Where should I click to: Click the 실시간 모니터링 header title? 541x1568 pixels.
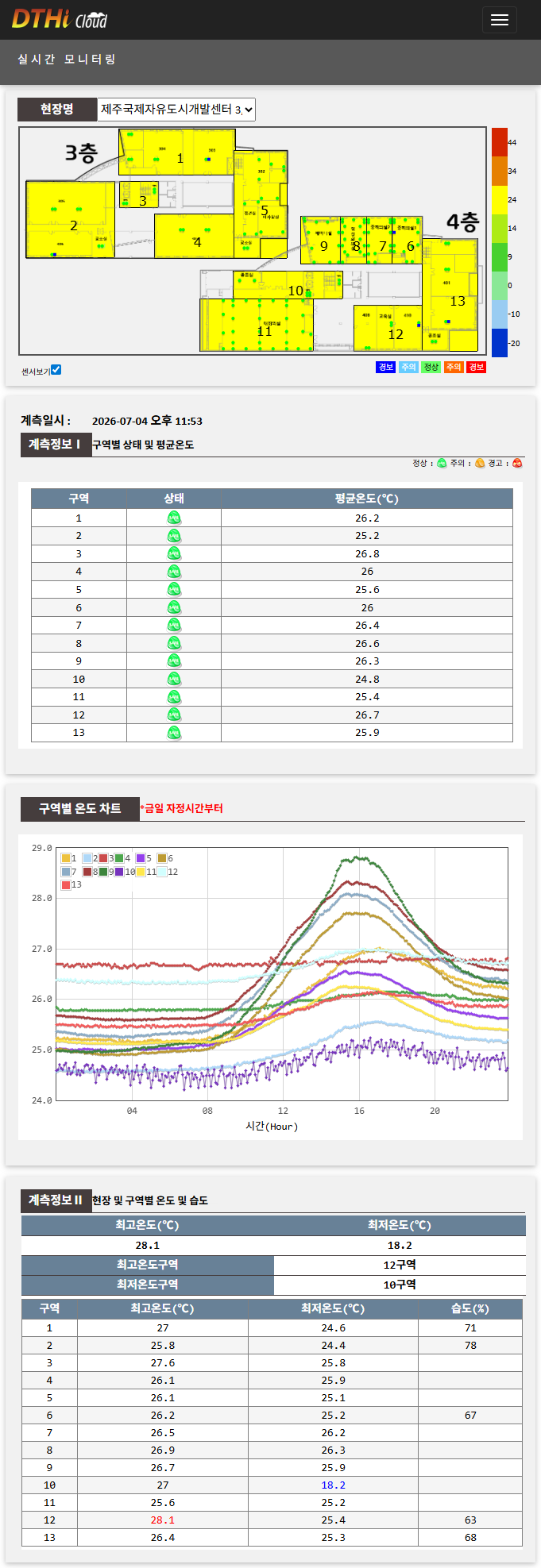pyautogui.click(x=67, y=60)
